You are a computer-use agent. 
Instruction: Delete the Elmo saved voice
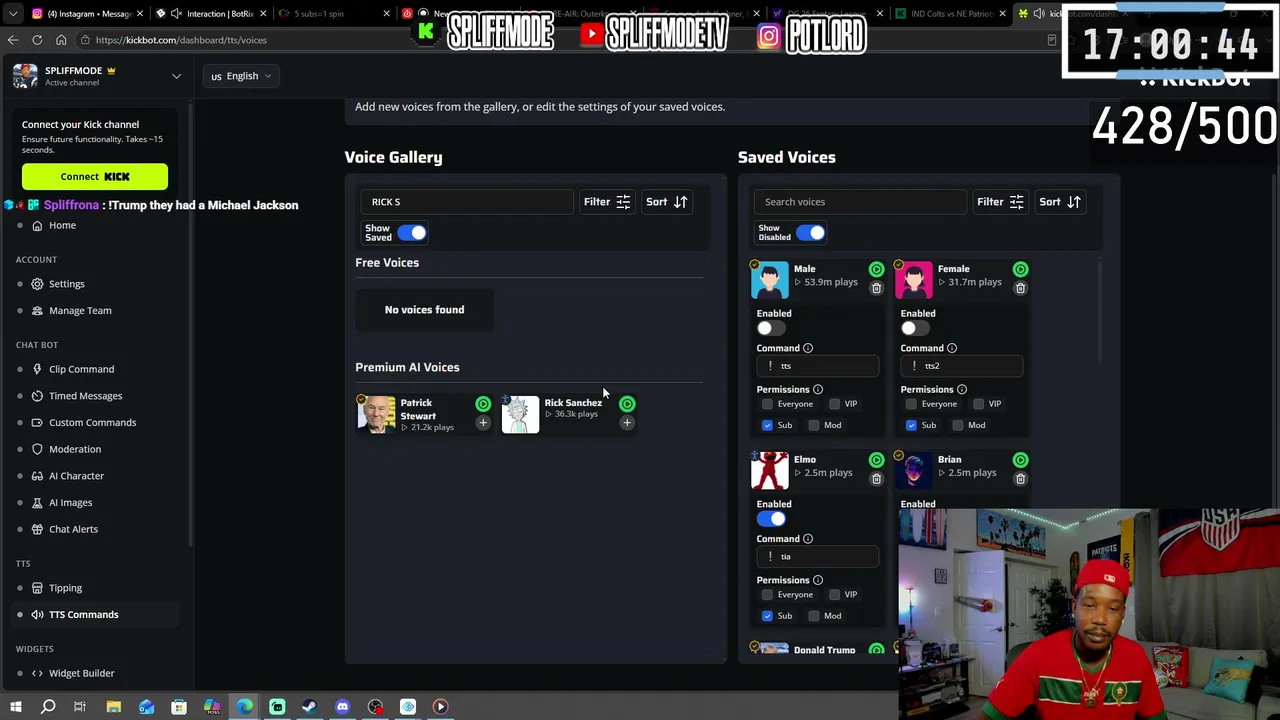tap(876, 479)
